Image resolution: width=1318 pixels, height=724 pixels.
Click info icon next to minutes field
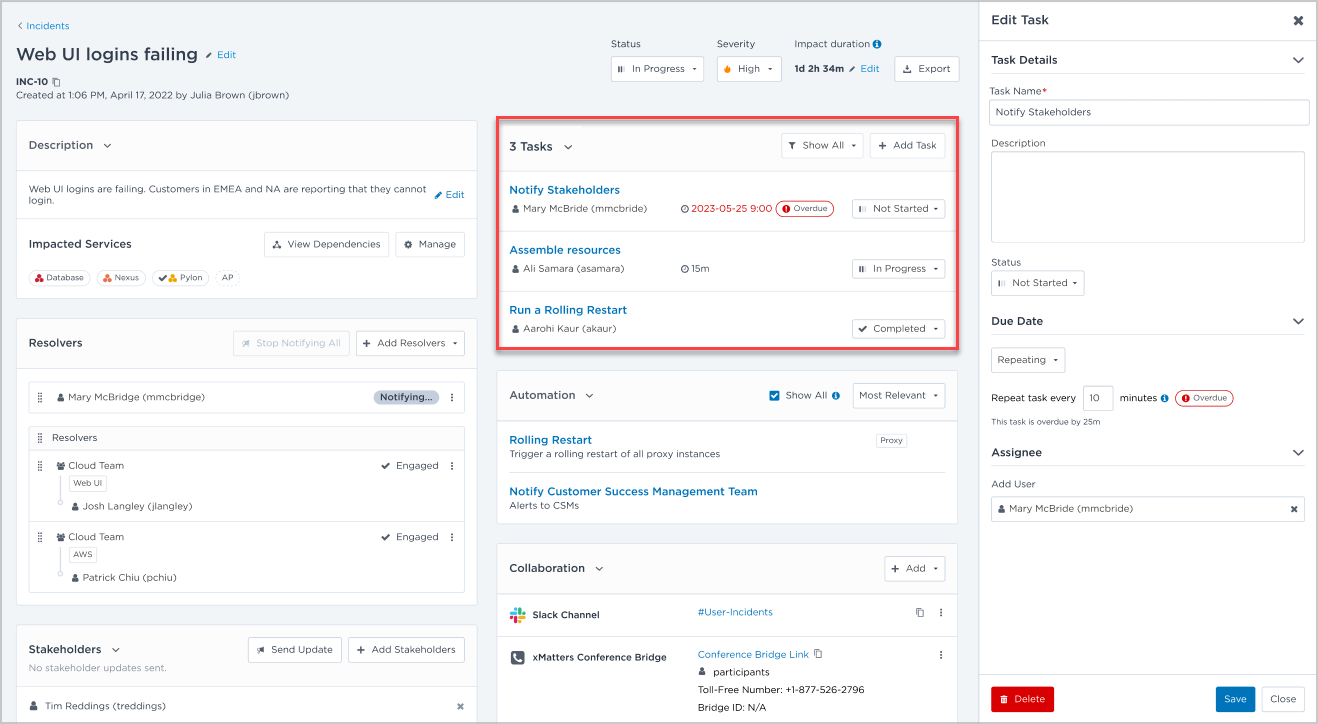pyautogui.click(x=1165, y=398)
